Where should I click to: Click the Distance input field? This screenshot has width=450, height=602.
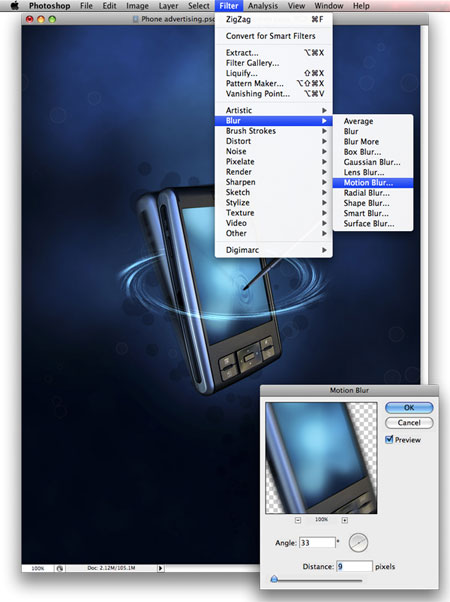point(354,566)
